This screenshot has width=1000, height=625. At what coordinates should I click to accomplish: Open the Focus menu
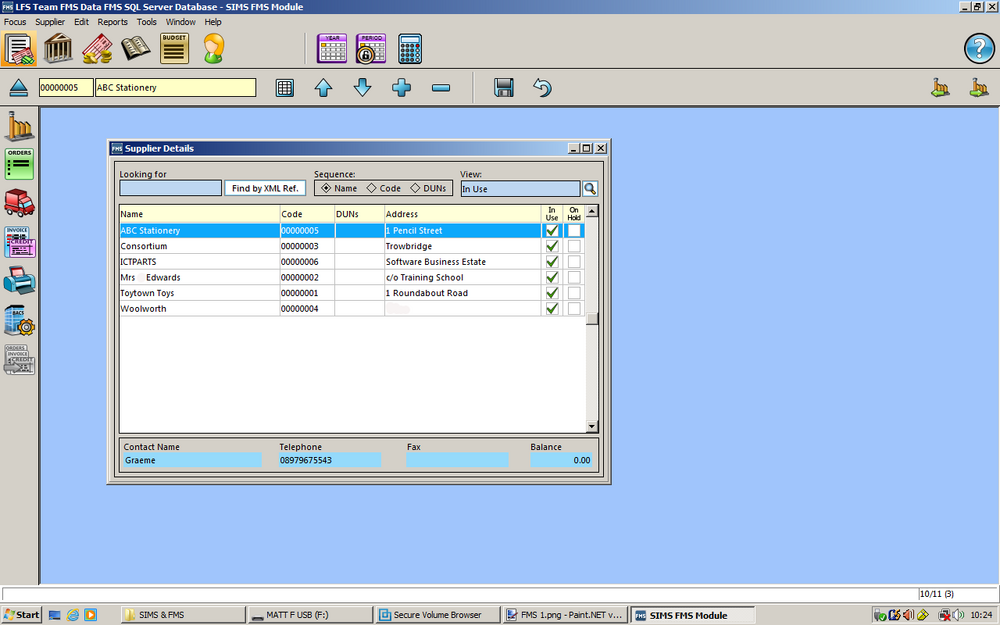15,22
